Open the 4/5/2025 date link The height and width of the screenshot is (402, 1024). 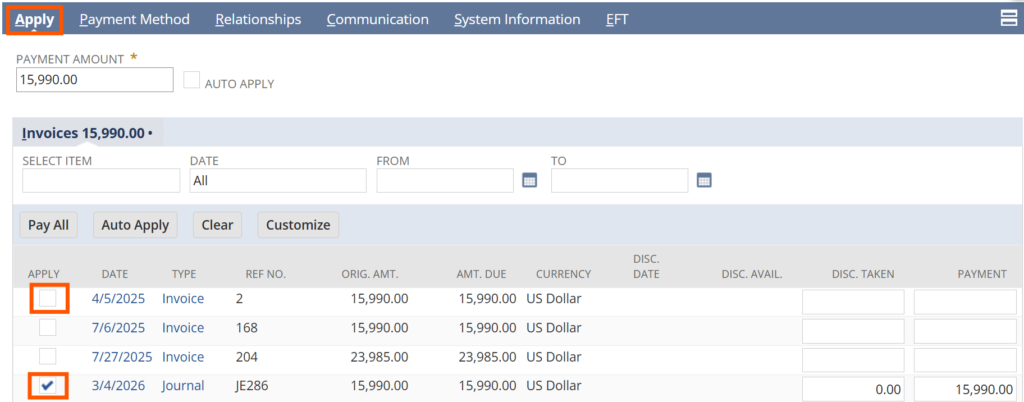tap(118, 299)
